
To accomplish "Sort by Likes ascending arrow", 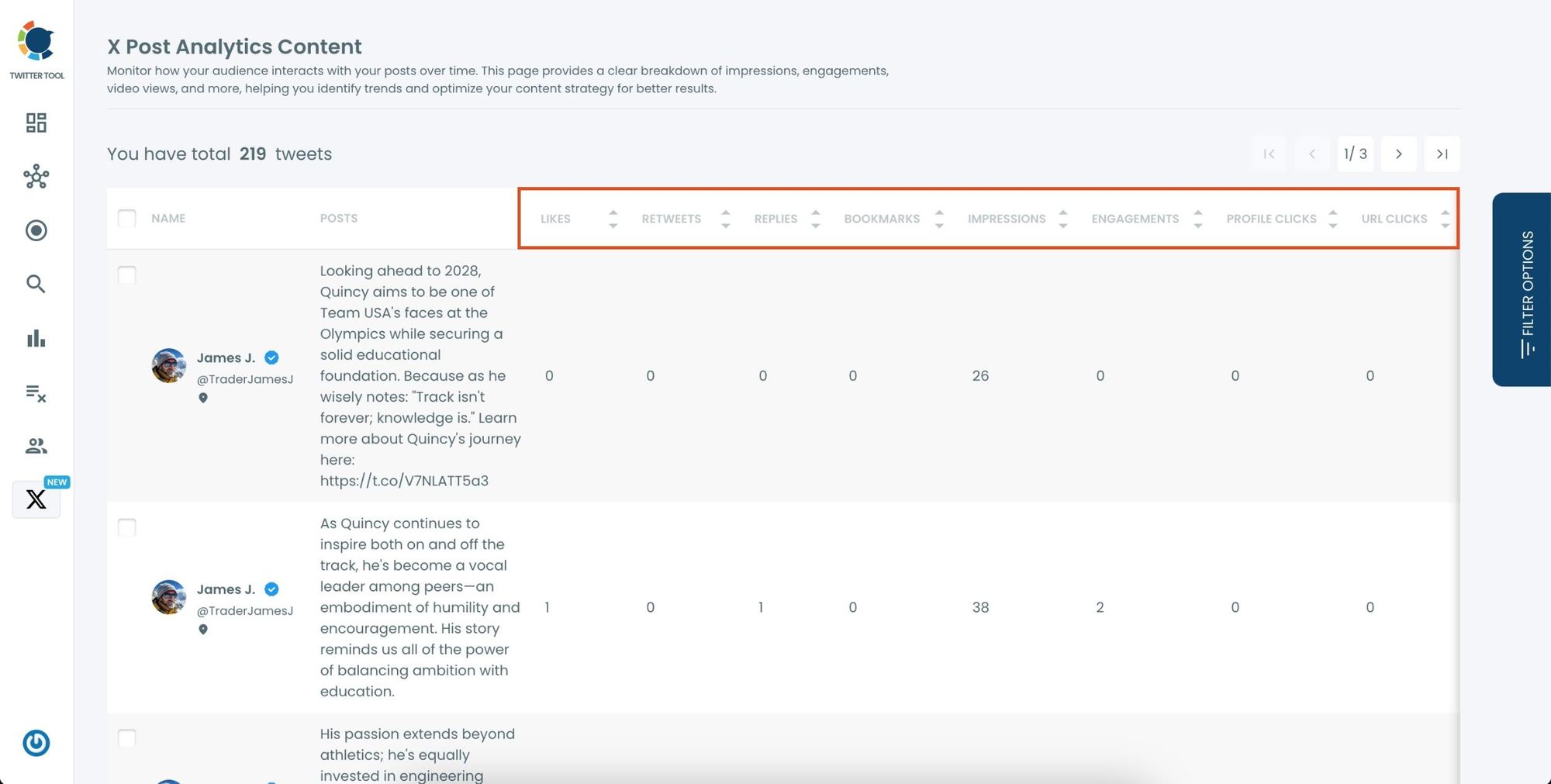I will [x=613, y=212].
